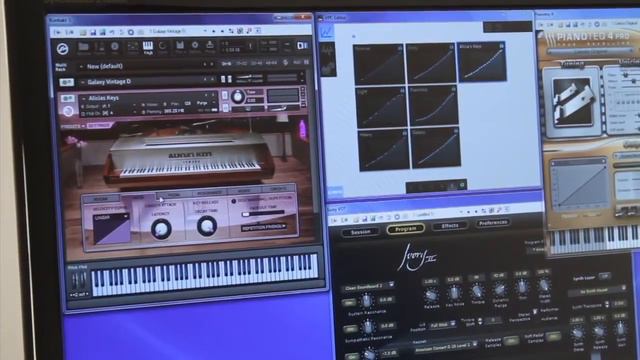640x360 pixels.
Task: Click solo button on Alicias Keys instrument
Action: click(x=224, y=96)
